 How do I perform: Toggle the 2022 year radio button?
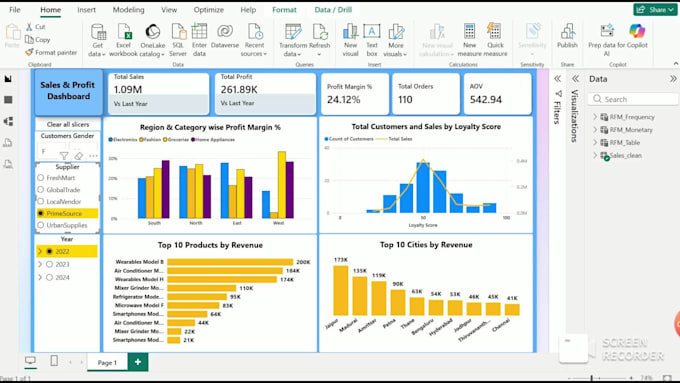click(49, 251)
